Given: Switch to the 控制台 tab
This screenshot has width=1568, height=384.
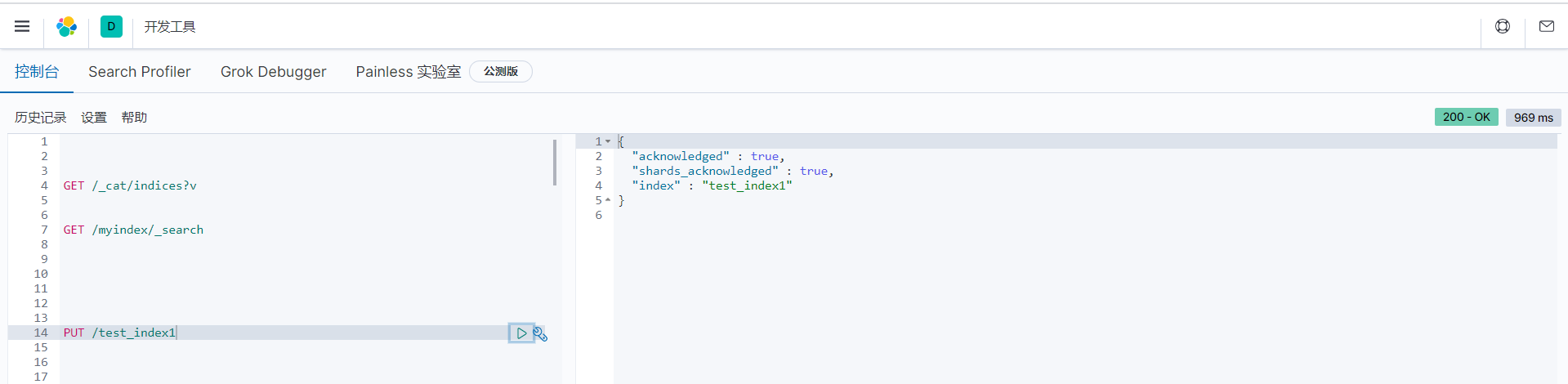Looking at the screenshot, I should [x=37, y=72].
